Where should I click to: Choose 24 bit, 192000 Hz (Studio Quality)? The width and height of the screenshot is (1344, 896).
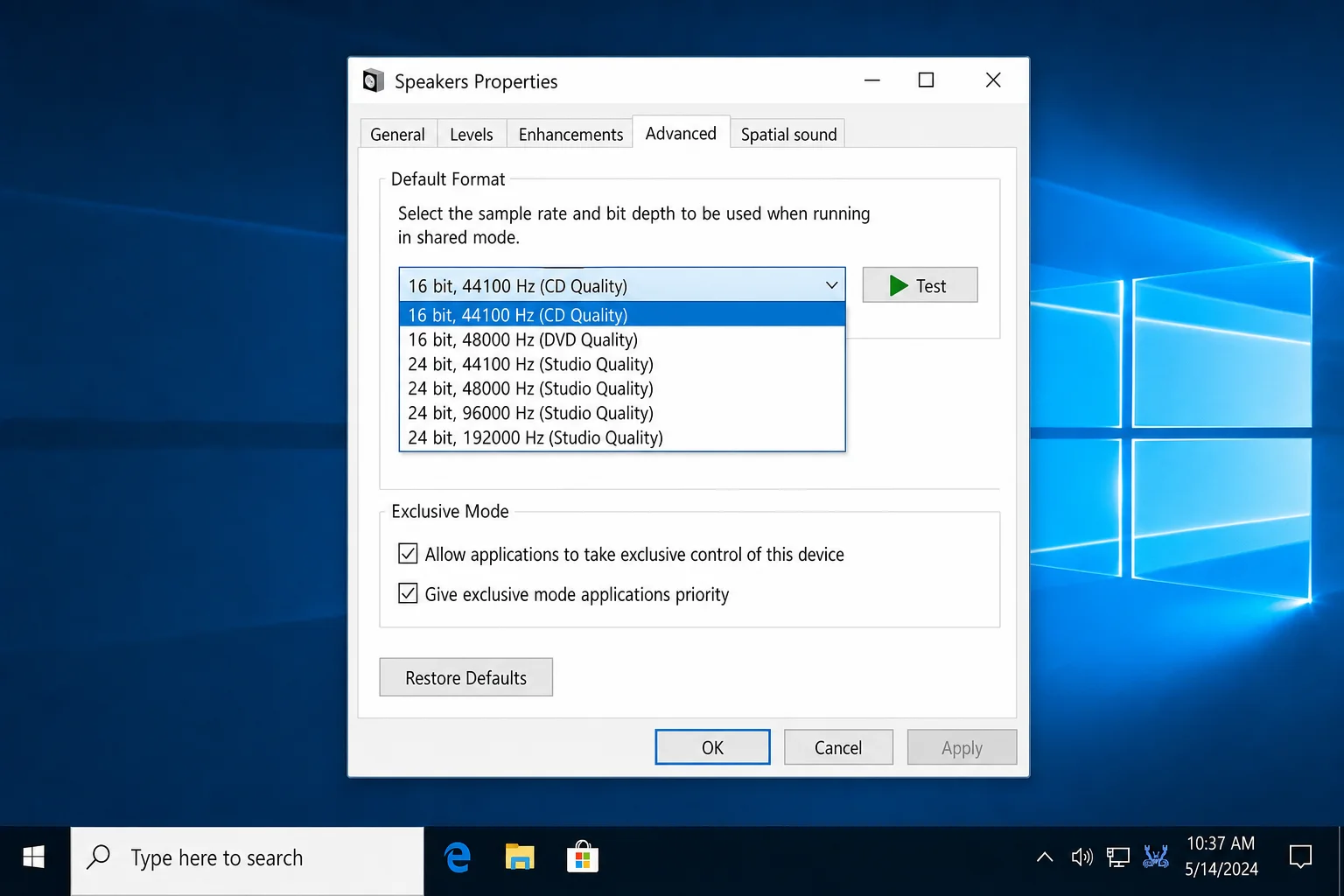622,437
